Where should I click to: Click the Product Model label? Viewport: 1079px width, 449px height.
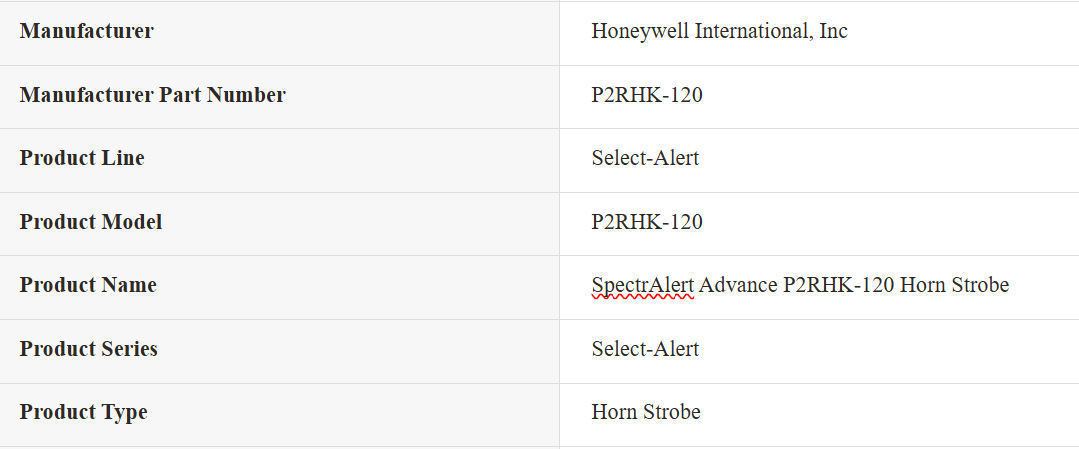[91, 222]
